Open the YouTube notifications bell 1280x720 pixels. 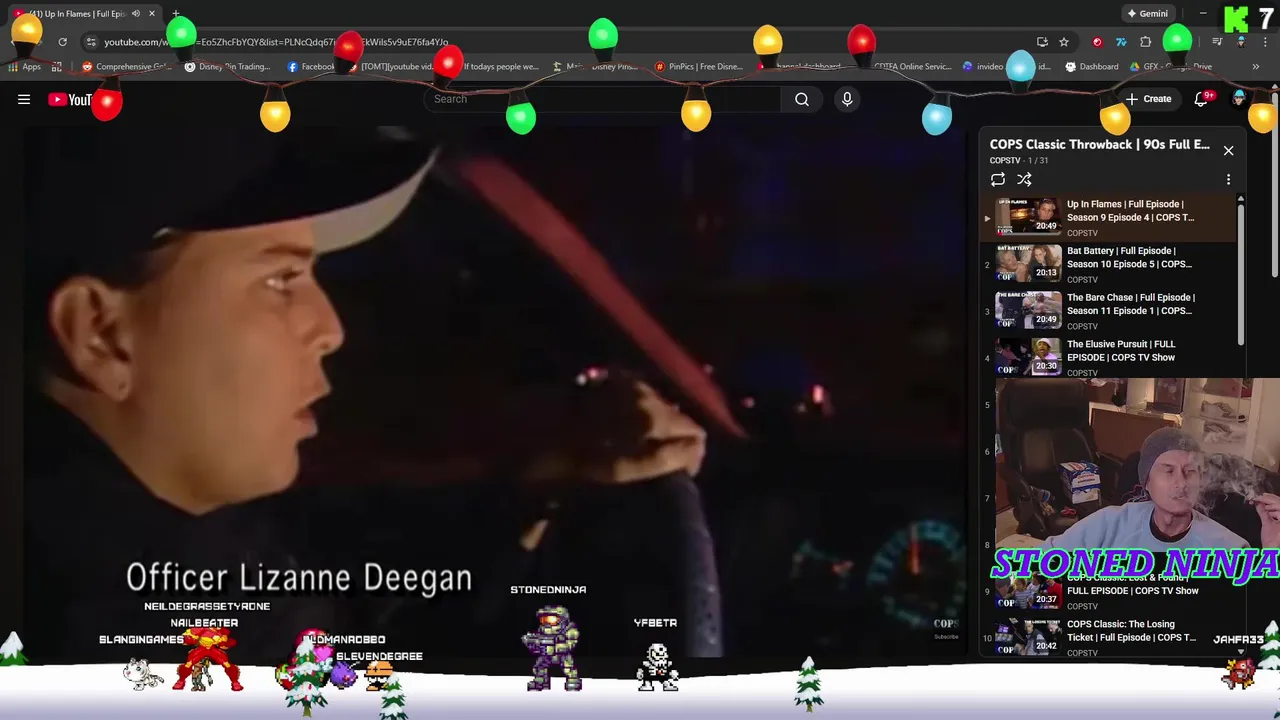coord(1202,99)
